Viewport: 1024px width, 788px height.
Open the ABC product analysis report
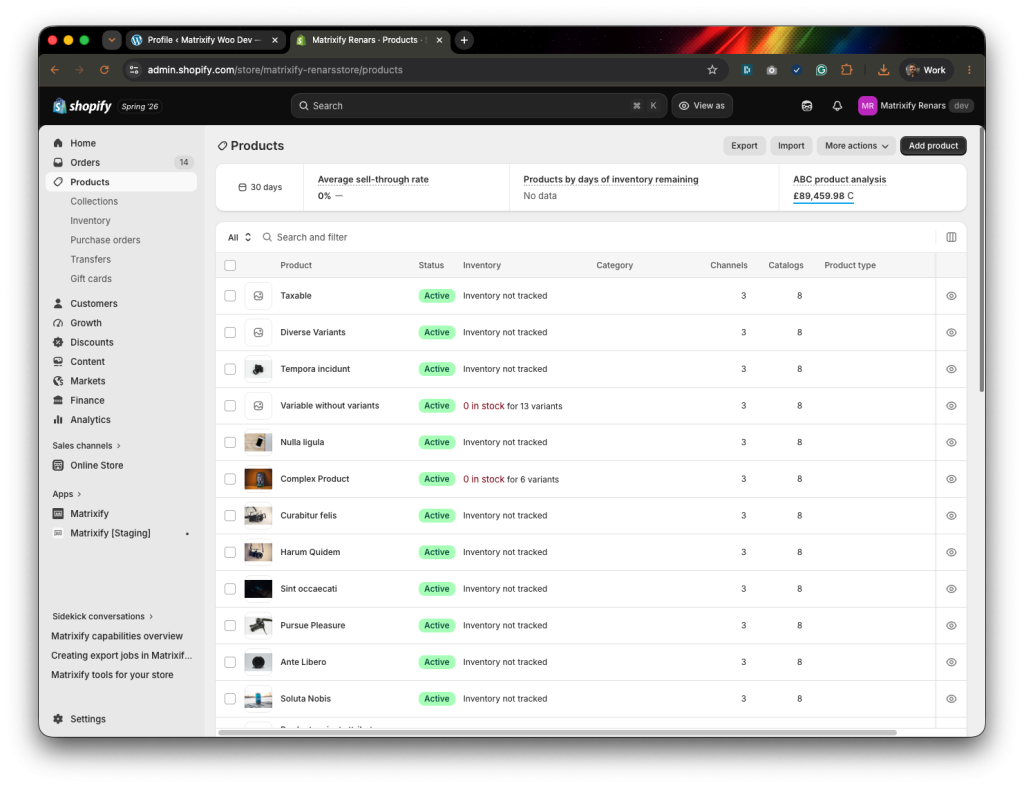coord(839,180)
